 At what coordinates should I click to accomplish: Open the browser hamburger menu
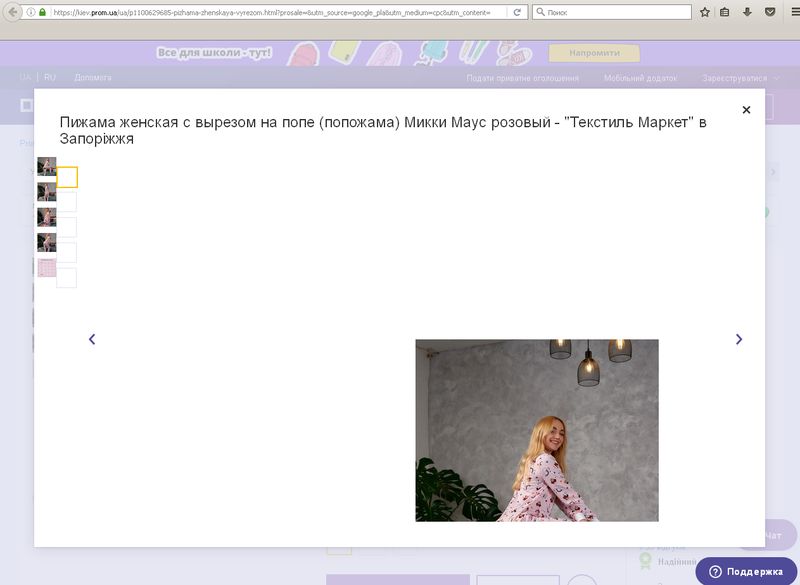pyautogui.click(x=790, y=12)
